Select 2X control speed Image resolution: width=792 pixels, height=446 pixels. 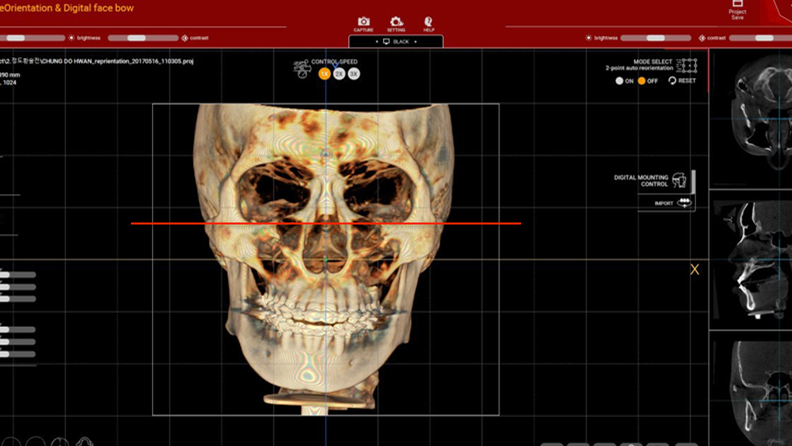[339, 74]
